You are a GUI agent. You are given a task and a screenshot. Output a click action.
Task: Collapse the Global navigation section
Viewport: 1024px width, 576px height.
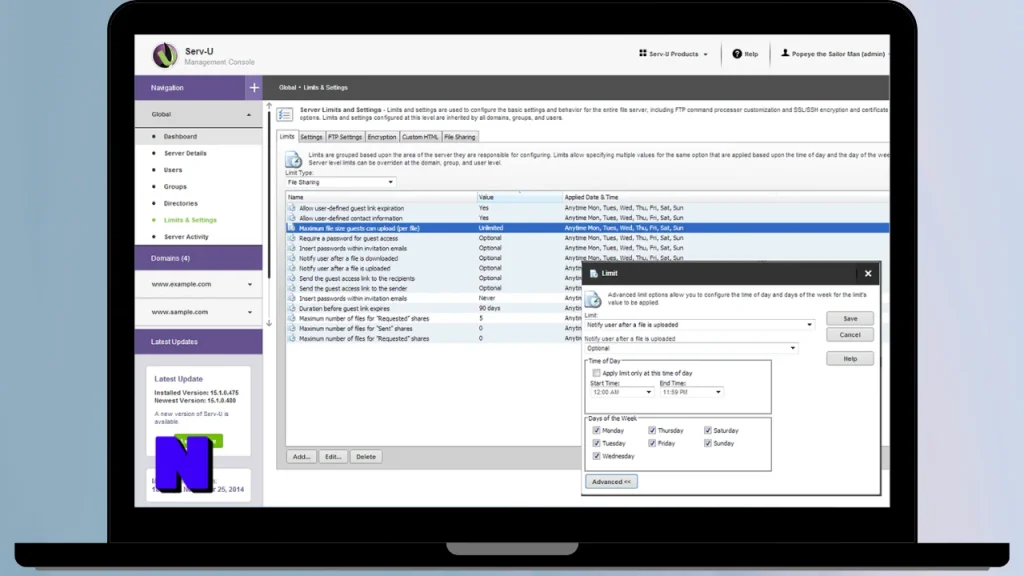point(249,115)
